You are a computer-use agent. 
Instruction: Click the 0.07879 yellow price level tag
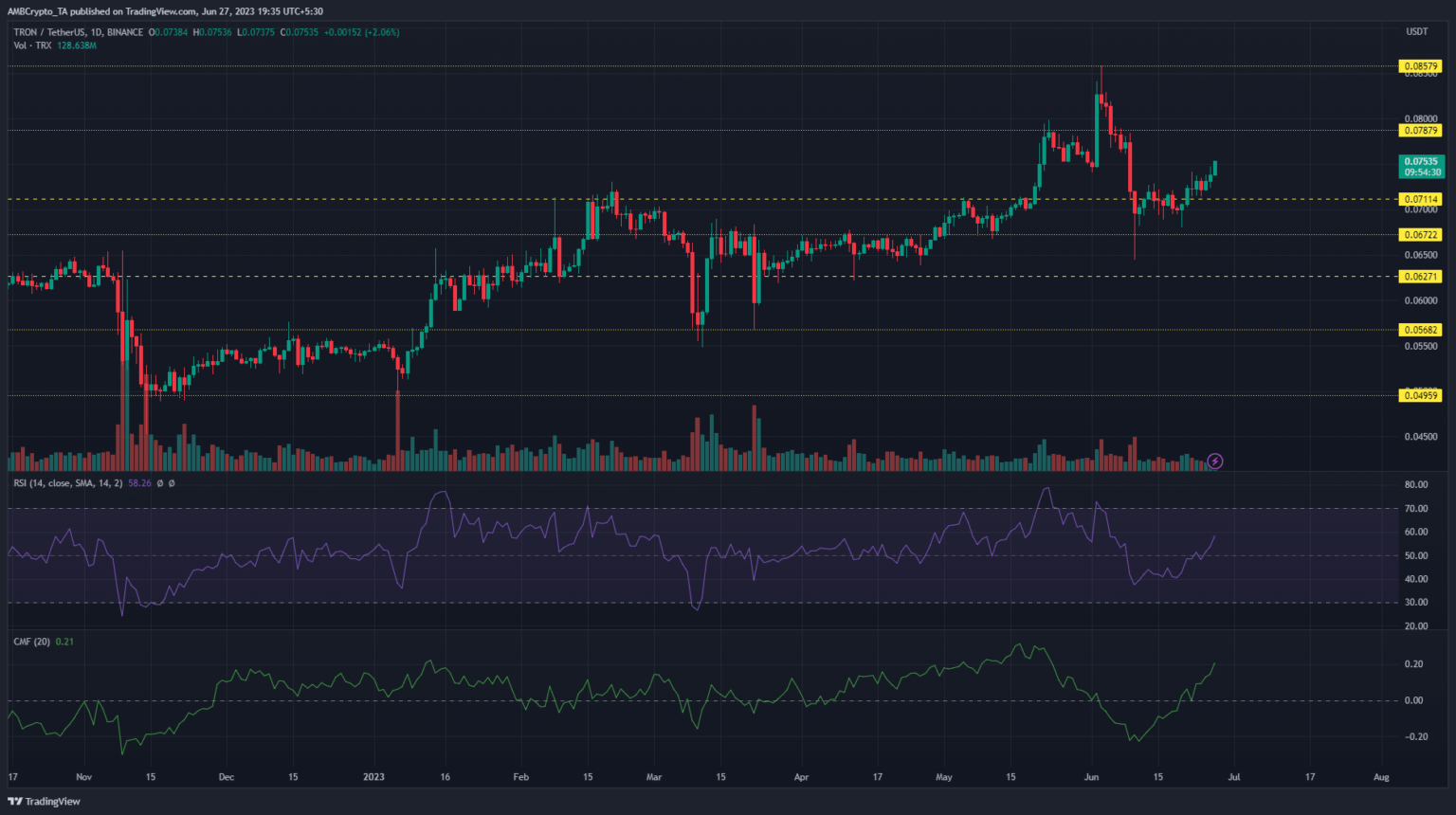(1420, 131)
